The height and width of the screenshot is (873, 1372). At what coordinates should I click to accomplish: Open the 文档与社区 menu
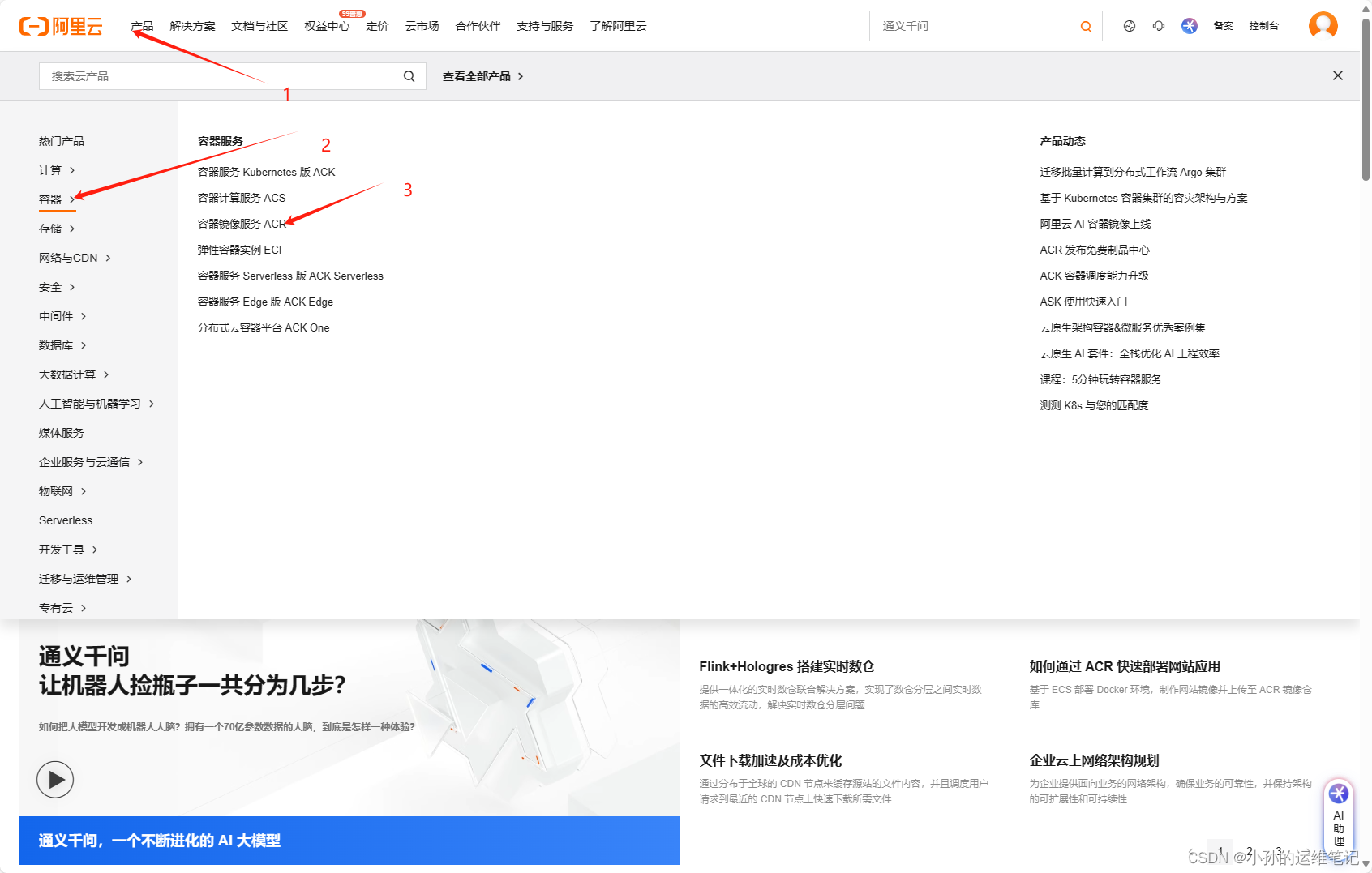(259, 26)
